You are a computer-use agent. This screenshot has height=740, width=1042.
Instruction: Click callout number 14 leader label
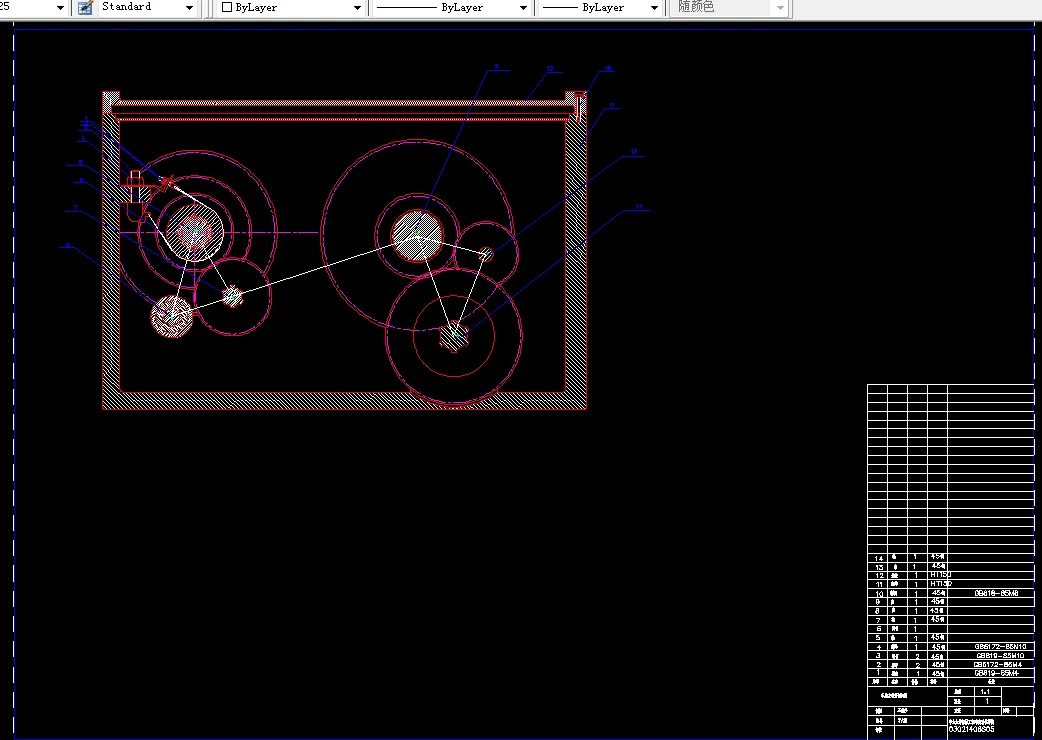(x=639, y=207)
